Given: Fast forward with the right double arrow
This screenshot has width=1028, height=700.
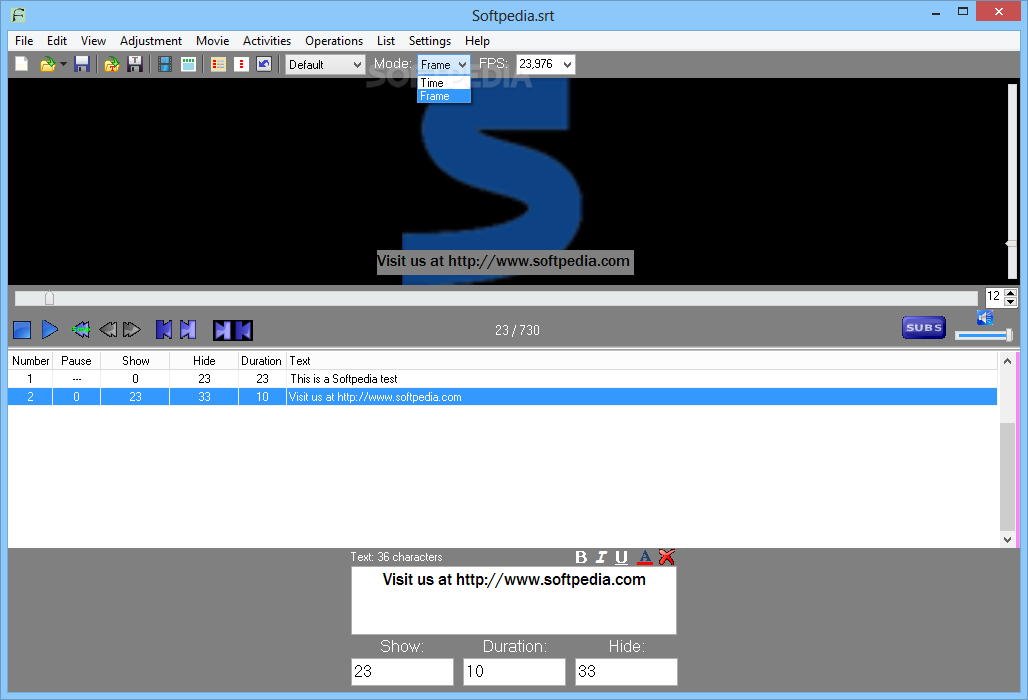Looking at the screenshot, I should 132,330.
